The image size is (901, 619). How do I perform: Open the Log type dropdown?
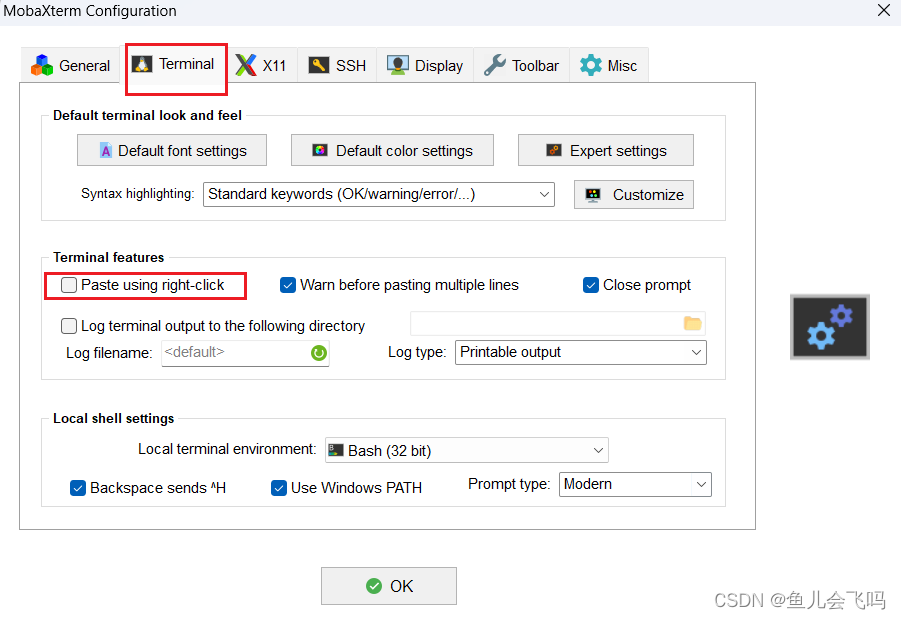[x=580, y=352]
